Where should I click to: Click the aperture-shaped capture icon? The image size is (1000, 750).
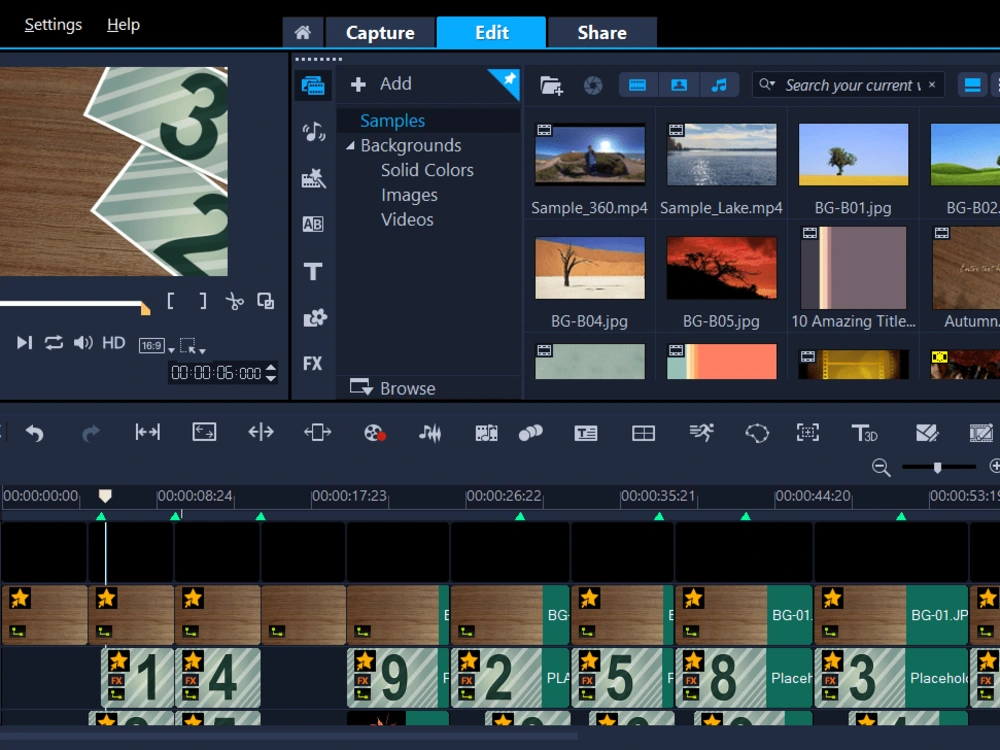click(x=593, y=85)
